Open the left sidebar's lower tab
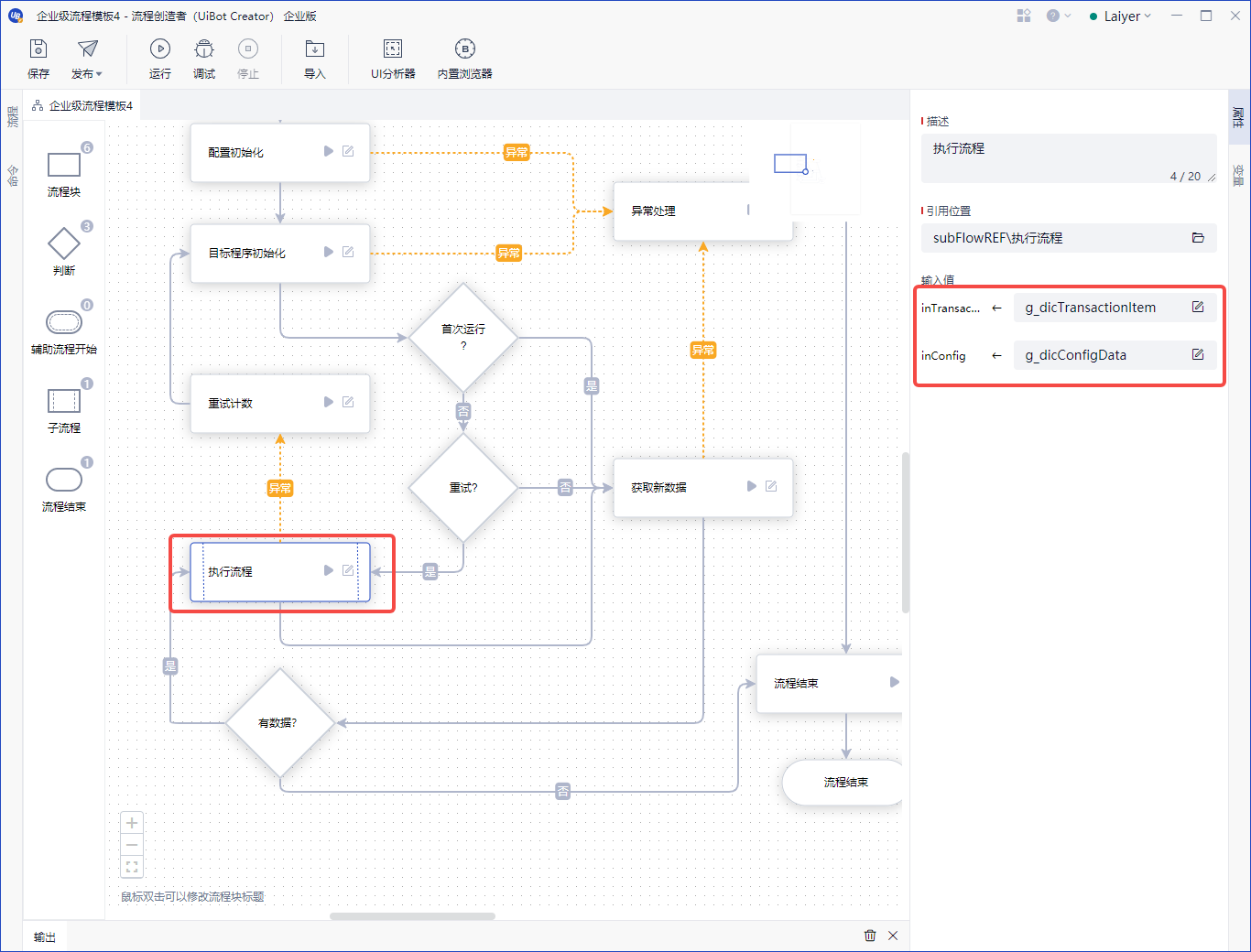This screenshot has width=1251, height=952. click(x=12, y=175)
